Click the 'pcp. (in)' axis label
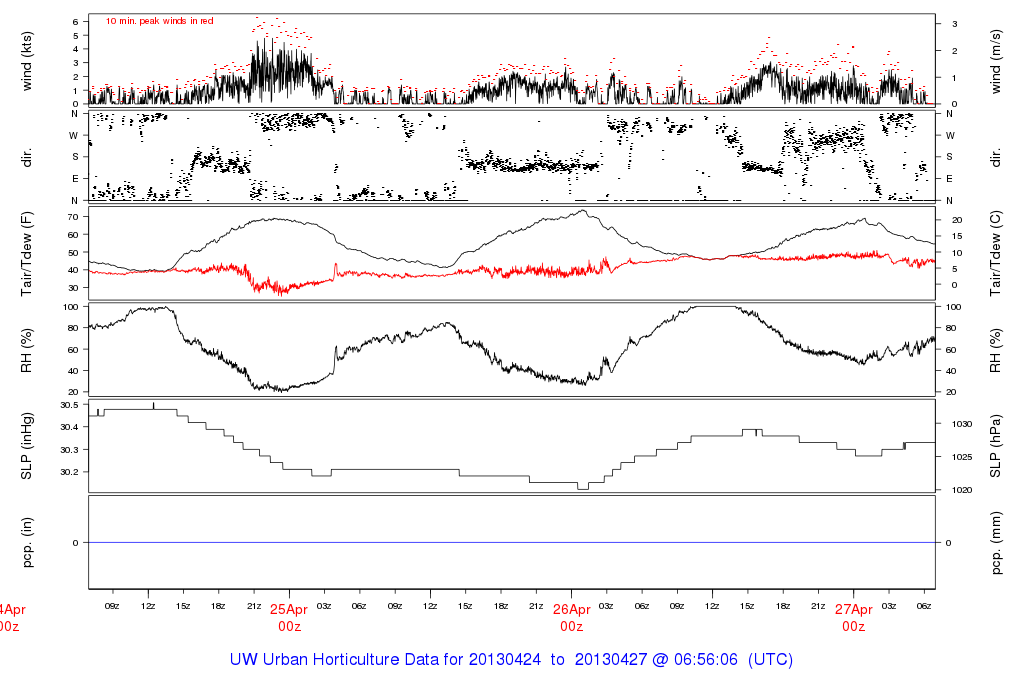 click(x=27, y=543)
